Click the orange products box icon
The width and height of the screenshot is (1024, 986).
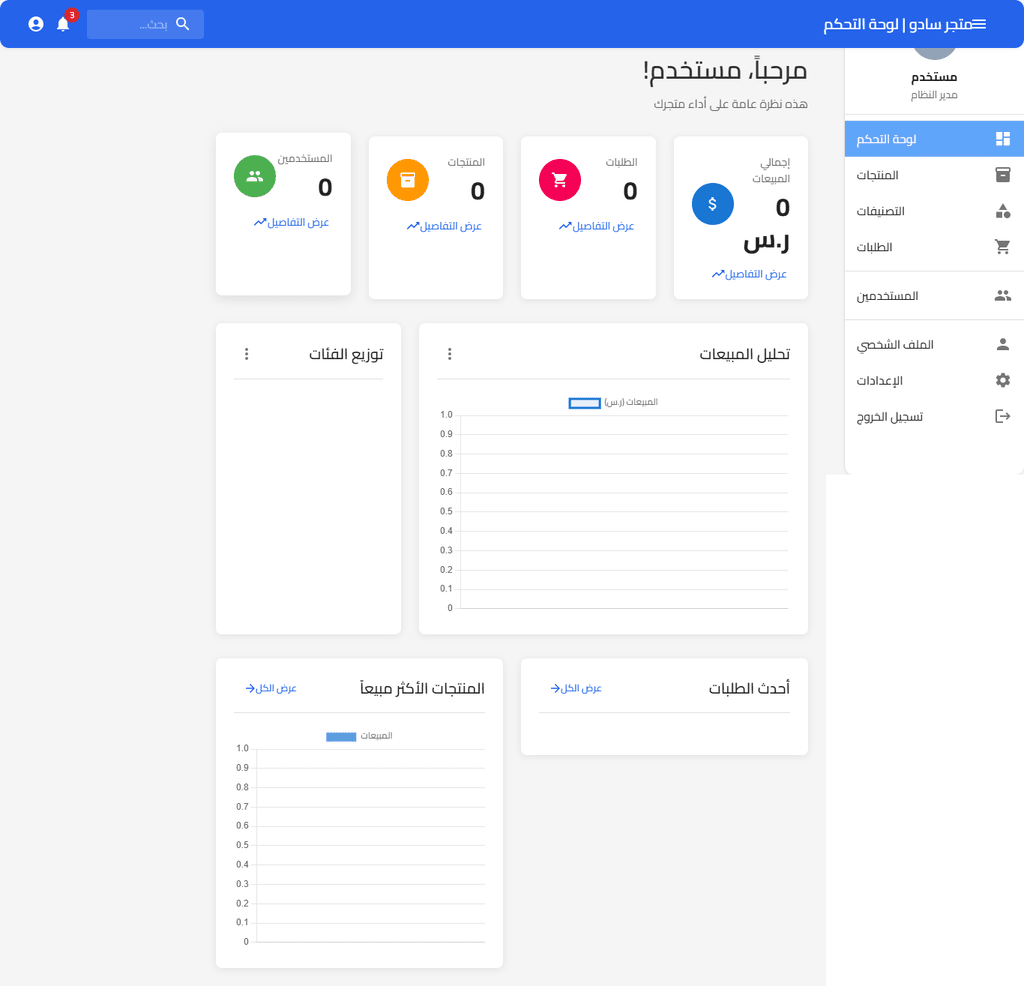[x=407, y=180]
